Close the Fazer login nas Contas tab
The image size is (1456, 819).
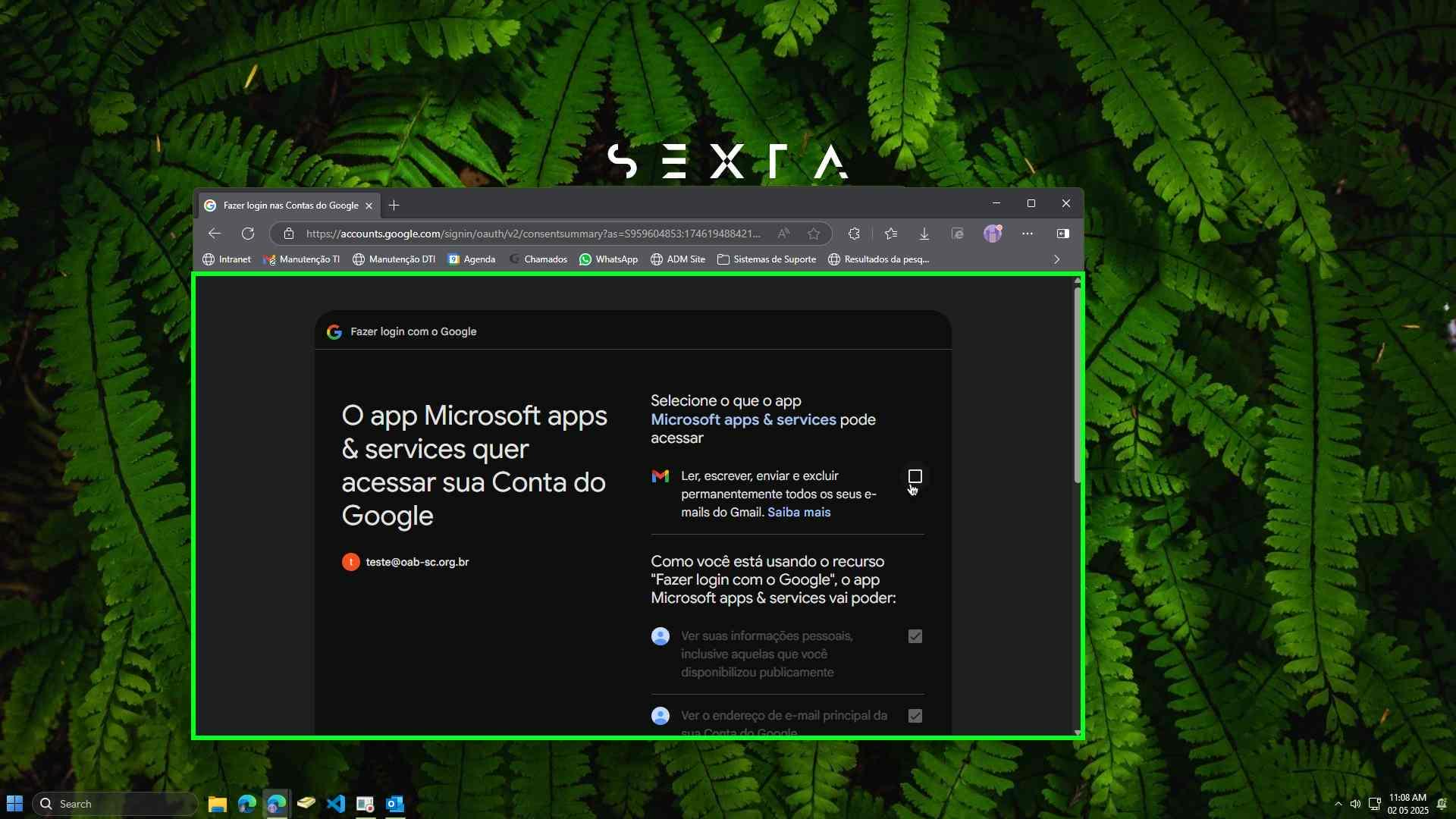[369, 206]
